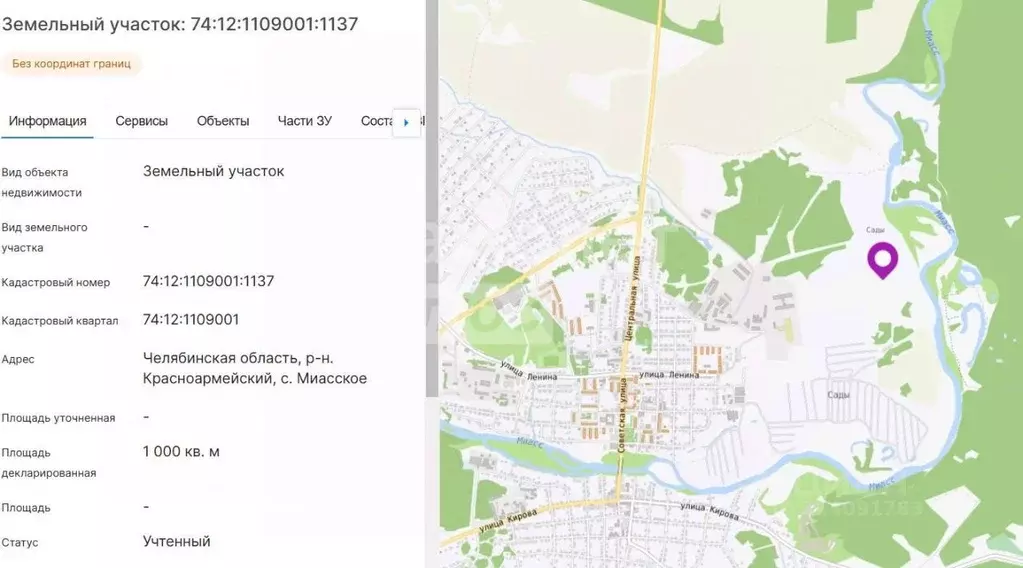
Task: Click the address text Челябинская область
Action: tap(220, 358)
